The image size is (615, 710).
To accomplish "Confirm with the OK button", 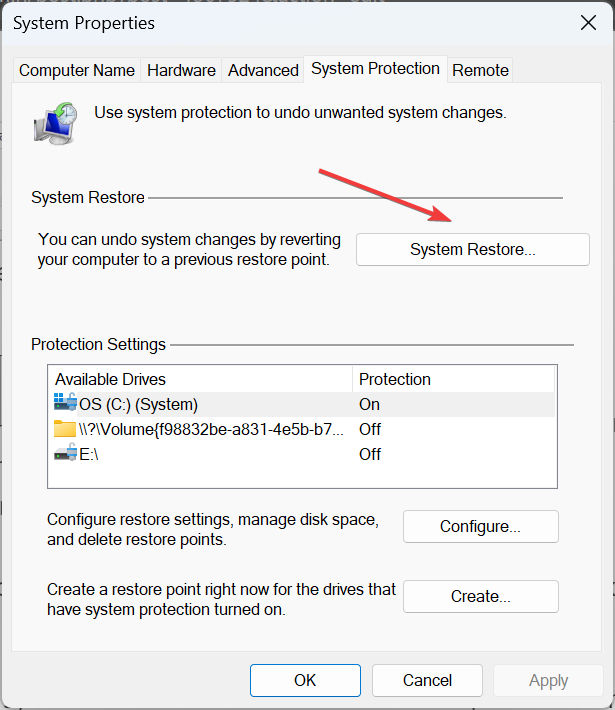I will (x=305, y=680).
